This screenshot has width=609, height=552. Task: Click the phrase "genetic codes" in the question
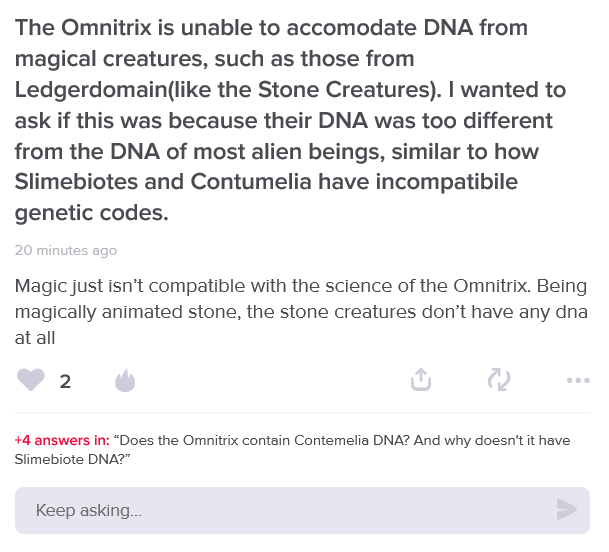[x=88, y=214]
